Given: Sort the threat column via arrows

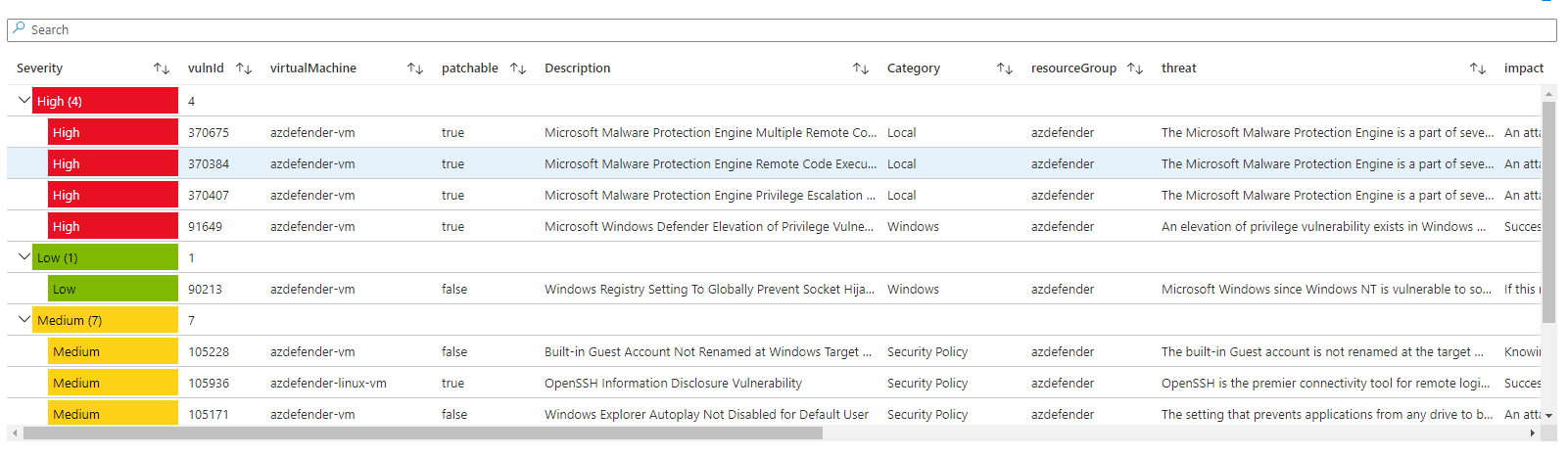Looking at the screenshot, I should point(1478,69).
